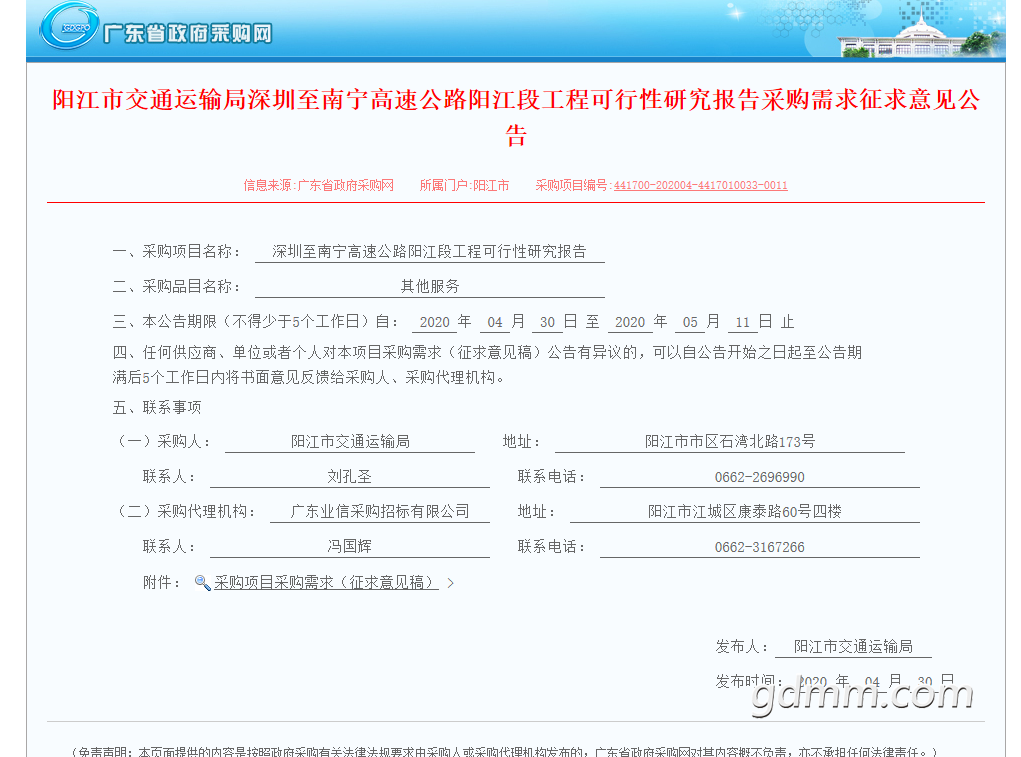Click the contact person field 刘孔圣
The height and width of the screenshot is (757, 1021).
349,477
